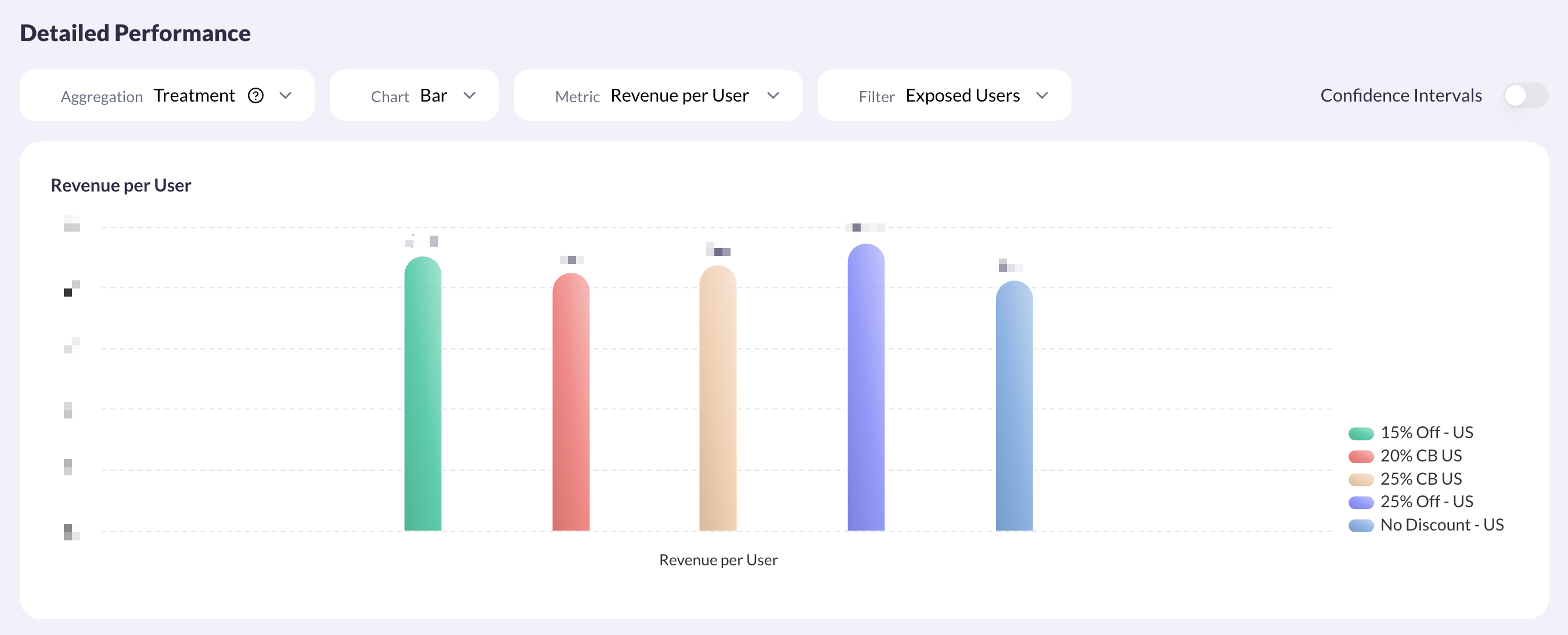This screenshot has width=1568, height=635.
Task: Click the green 15% Off bar
Action: point(422,395)
